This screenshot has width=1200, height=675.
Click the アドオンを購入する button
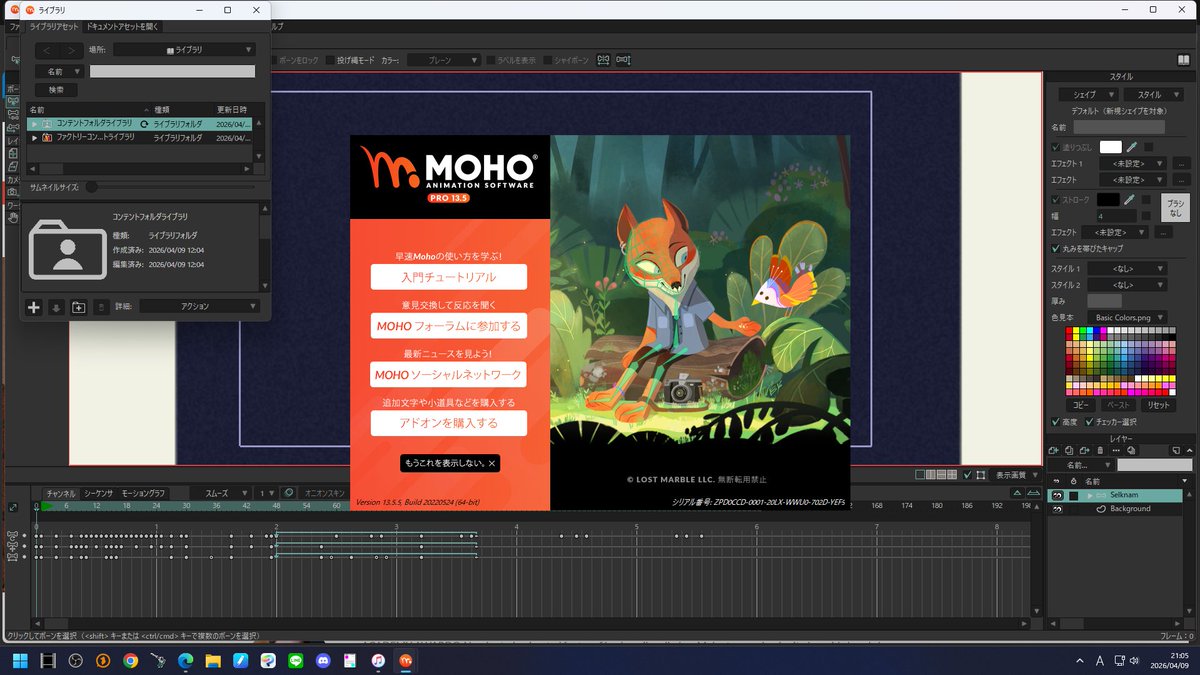coord(448,423)
